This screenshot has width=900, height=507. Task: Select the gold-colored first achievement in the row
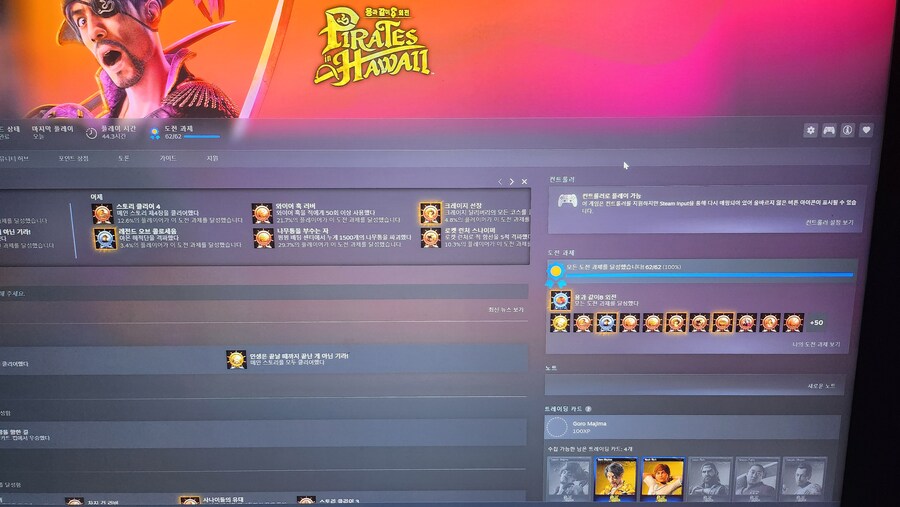point(560,323)
